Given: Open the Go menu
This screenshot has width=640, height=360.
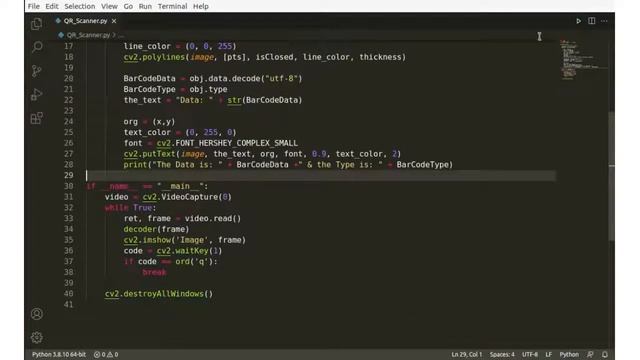Looking at the screenshot, I should tap(128, 6).
